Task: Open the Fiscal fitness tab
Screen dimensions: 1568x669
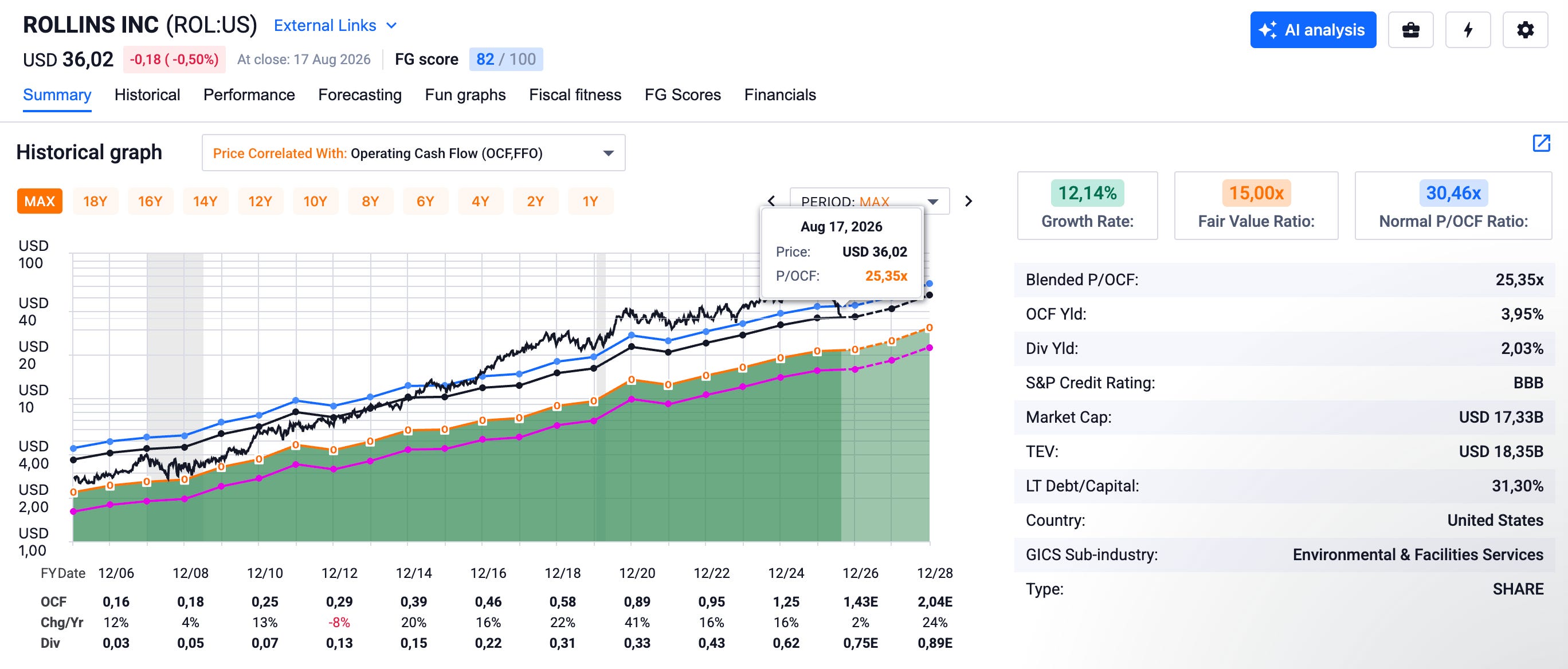Action: (x=575, y=95)
